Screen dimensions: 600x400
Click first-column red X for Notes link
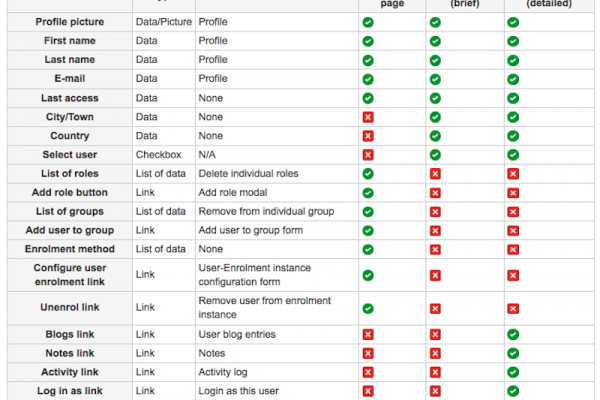pos(368,353)
